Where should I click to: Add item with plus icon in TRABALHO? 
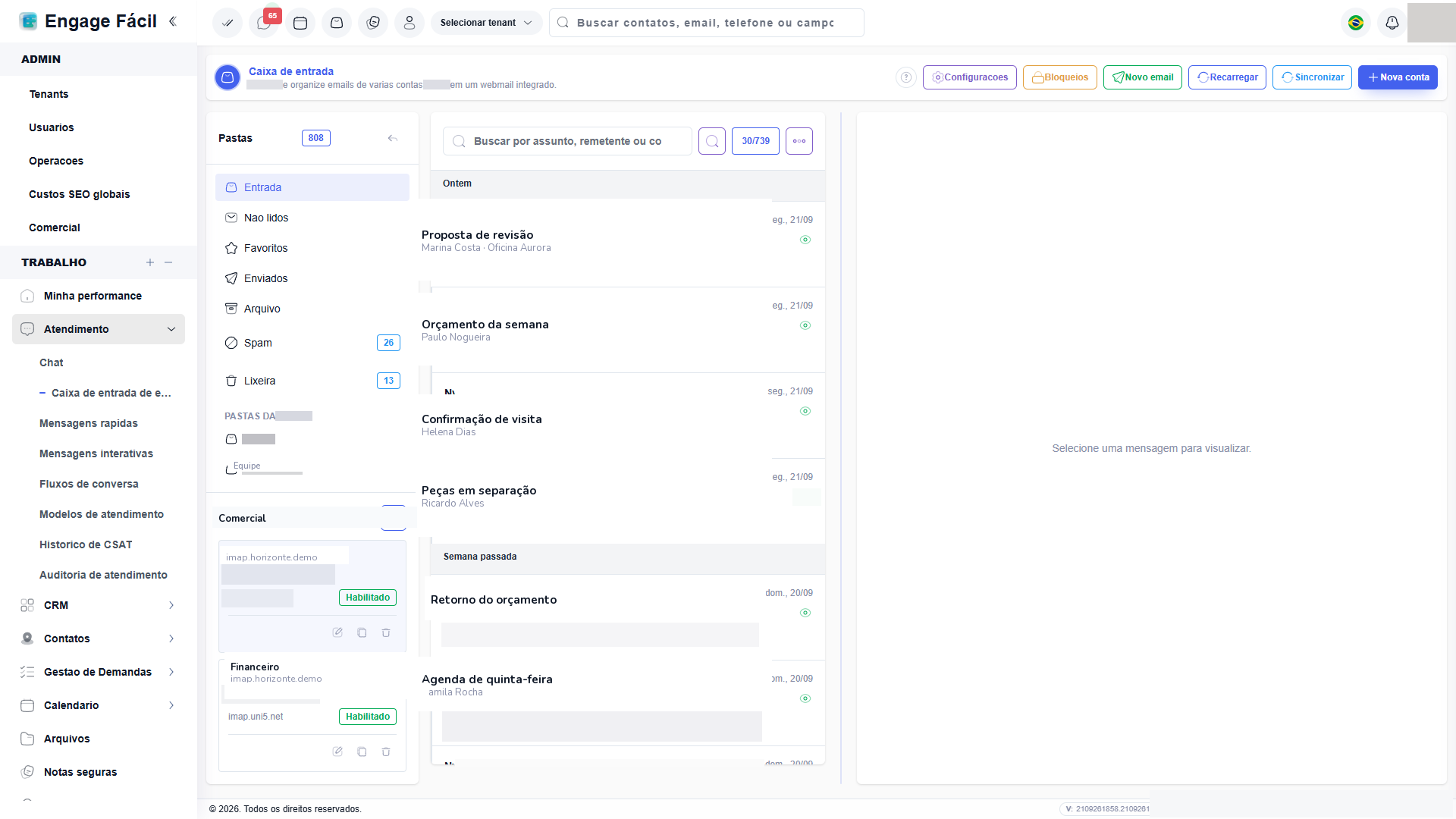[x=150, y=262]
